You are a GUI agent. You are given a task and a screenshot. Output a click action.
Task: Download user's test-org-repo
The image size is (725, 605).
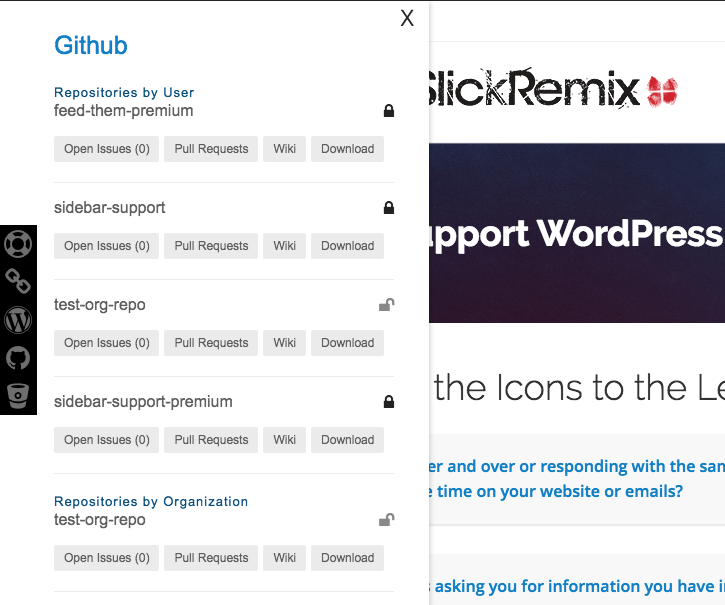click(x=347, y=343)
